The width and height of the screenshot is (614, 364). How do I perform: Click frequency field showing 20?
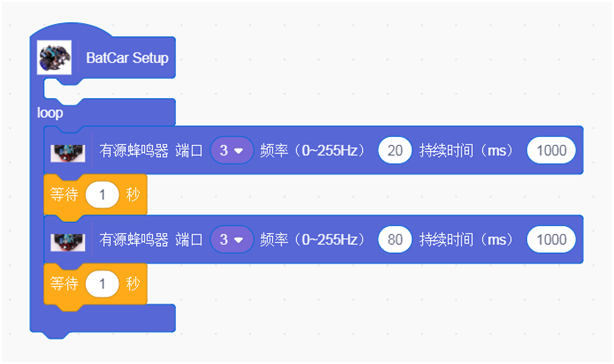point(395,150)
